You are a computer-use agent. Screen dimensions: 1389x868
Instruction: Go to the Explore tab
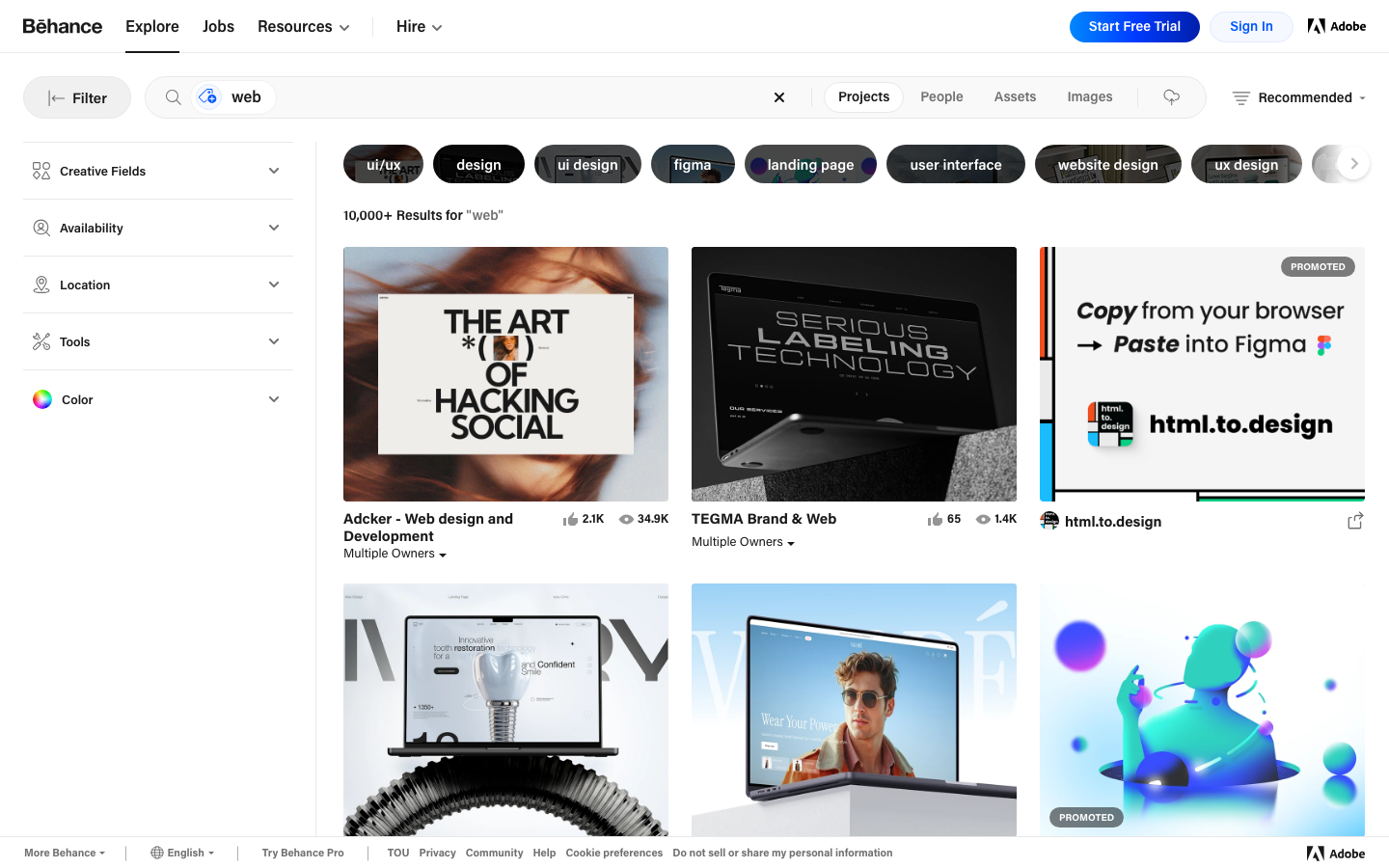tap(152, 26)
